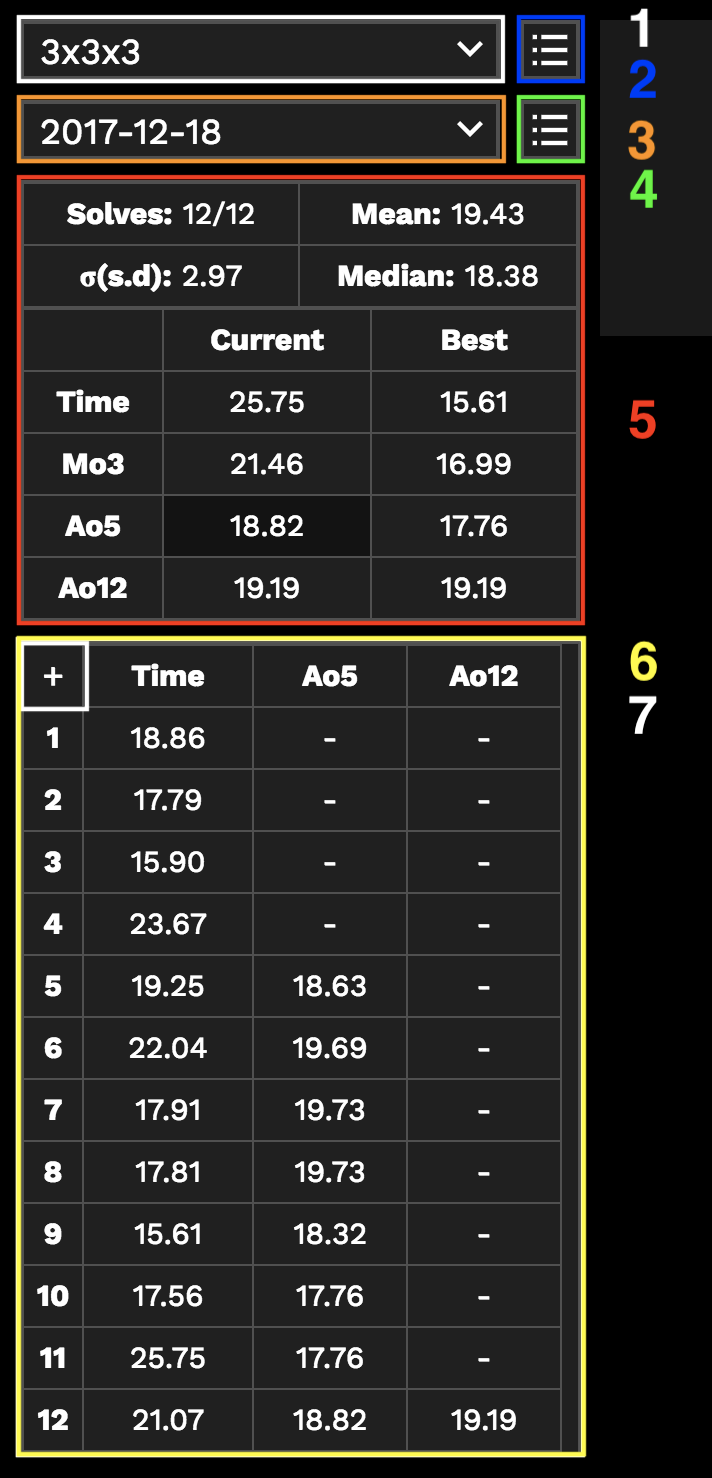Viewport: 712px width, 1478px height.
Task: Select the current Mo3 value 21.46
Action: tap(267, 464)
